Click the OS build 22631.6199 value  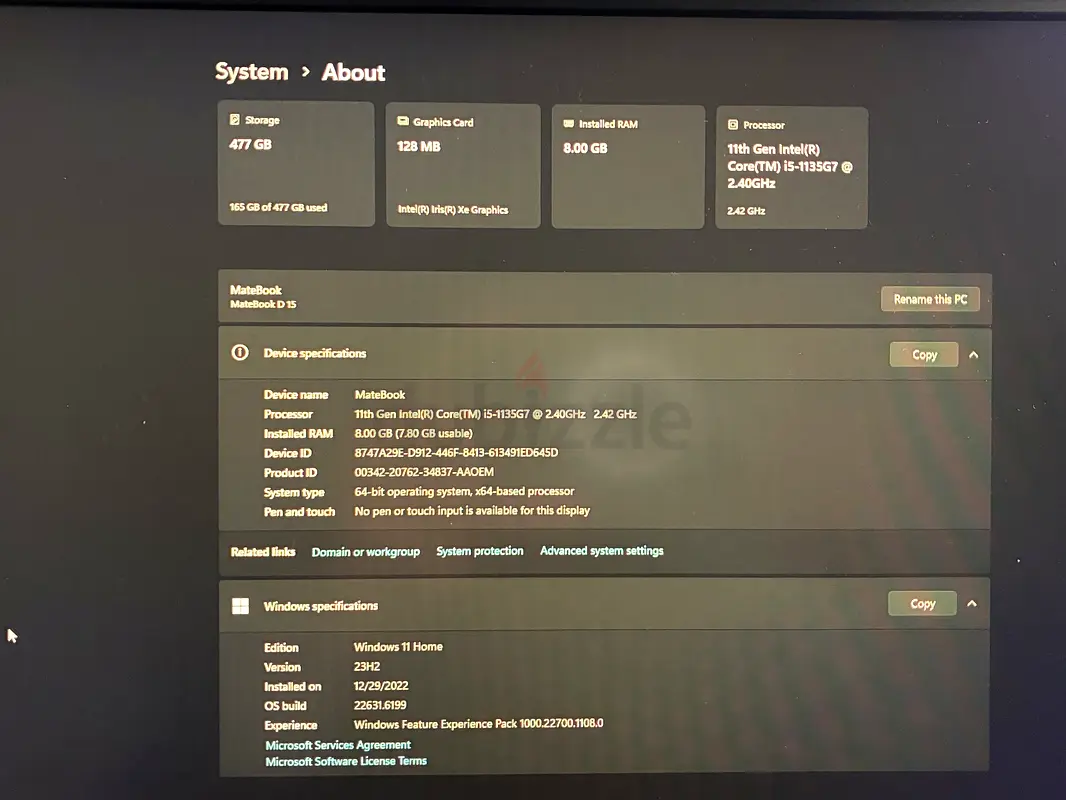[380, 705]
